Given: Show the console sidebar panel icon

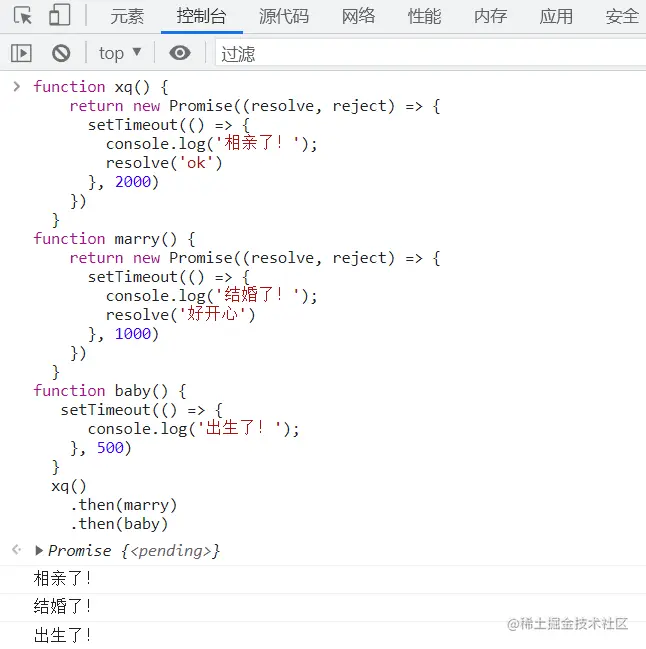Looking at the screenshot, I should coord(21,53).
